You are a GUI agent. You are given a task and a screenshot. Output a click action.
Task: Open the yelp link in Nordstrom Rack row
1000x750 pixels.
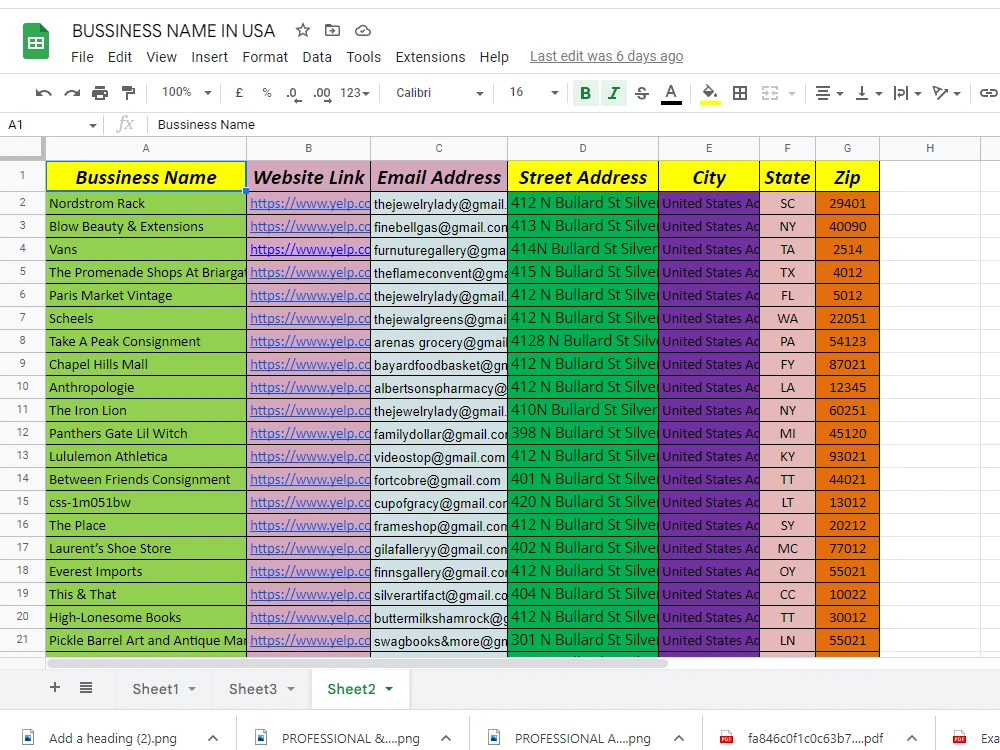pyautogui.click(x=309, y=203)
